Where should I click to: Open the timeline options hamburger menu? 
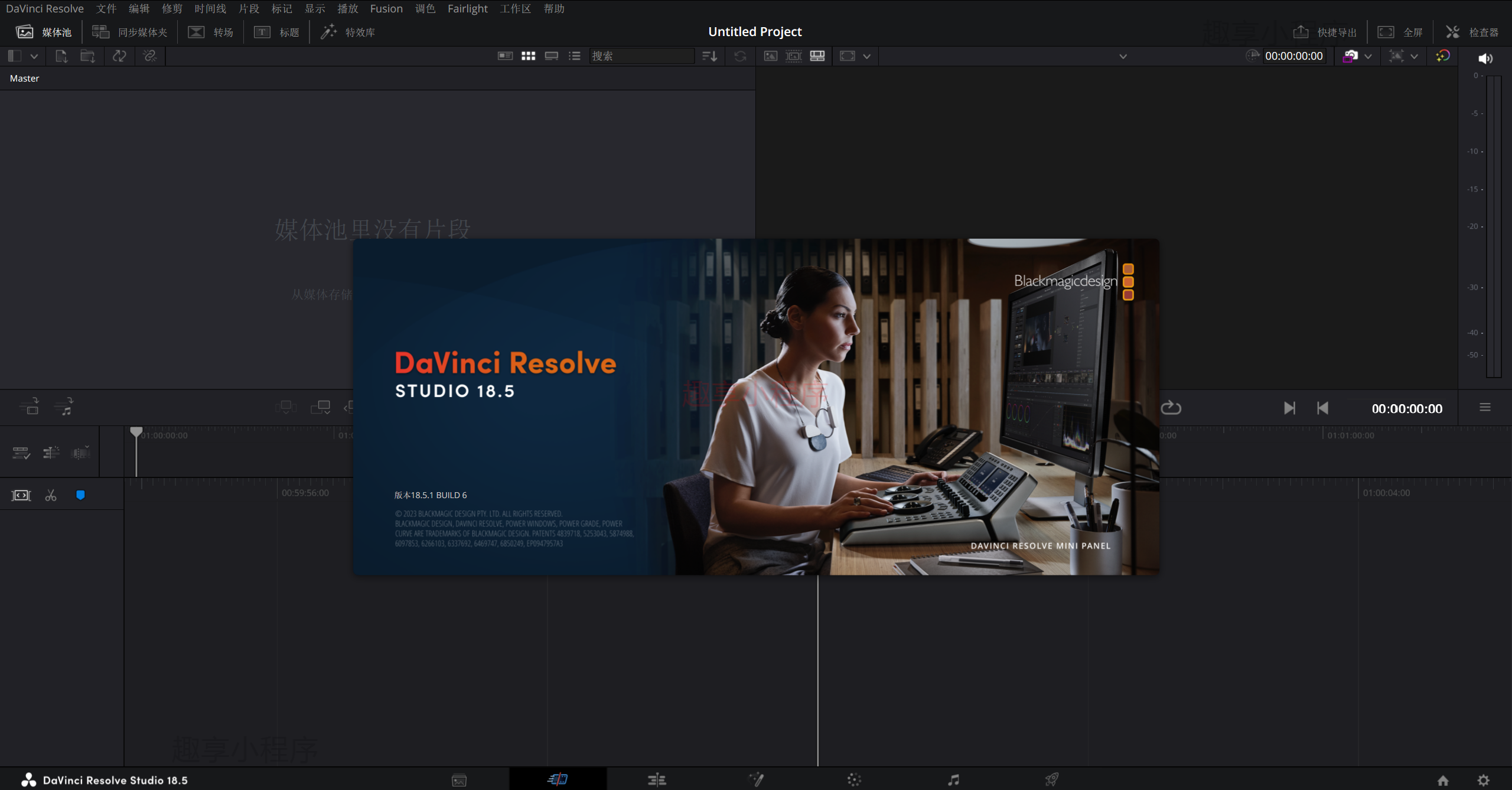click(1485, 408)
